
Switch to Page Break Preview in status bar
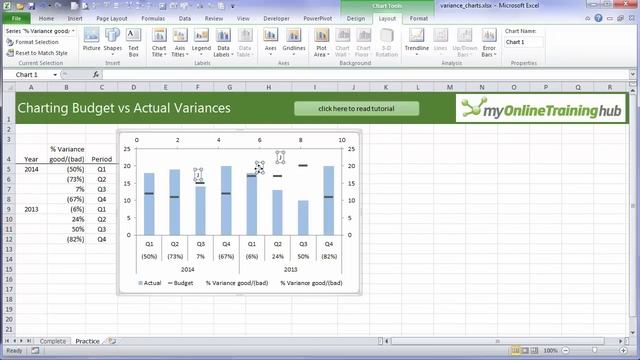tap(534, 350)
